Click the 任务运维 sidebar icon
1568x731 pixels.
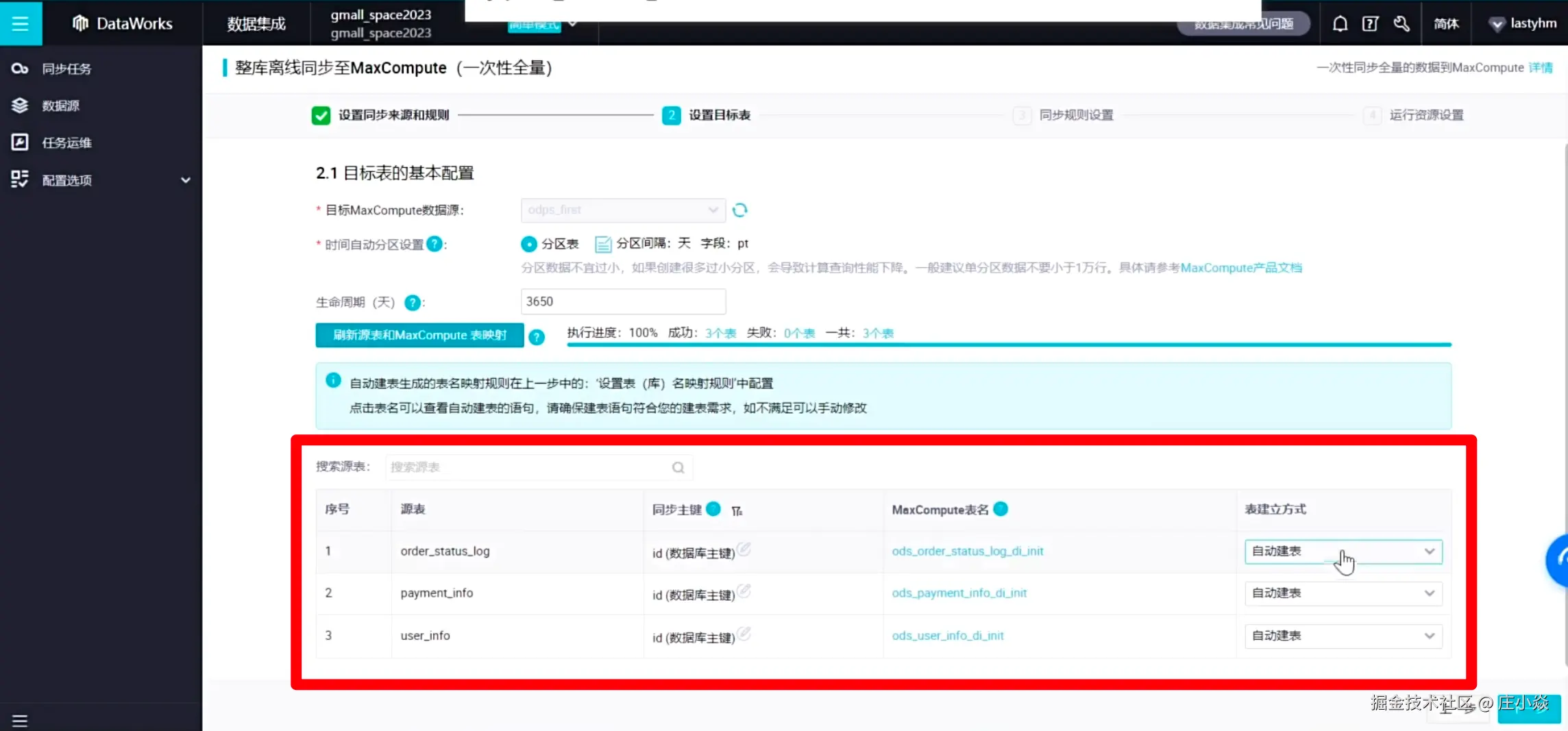[20, 143]
